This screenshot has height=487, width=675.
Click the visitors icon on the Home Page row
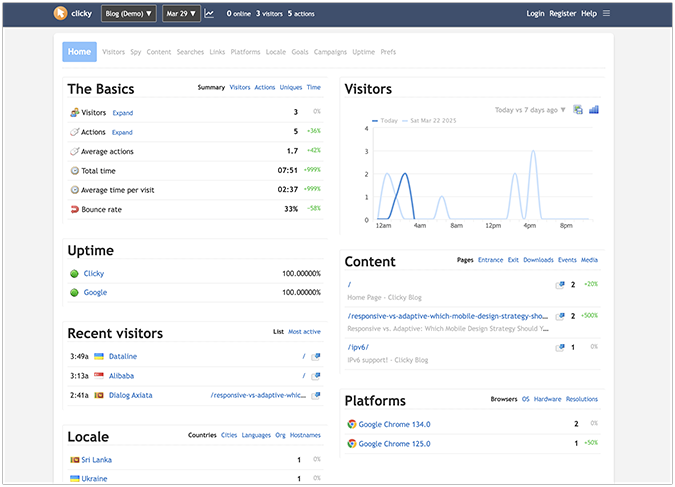click(x=560, y=285)
